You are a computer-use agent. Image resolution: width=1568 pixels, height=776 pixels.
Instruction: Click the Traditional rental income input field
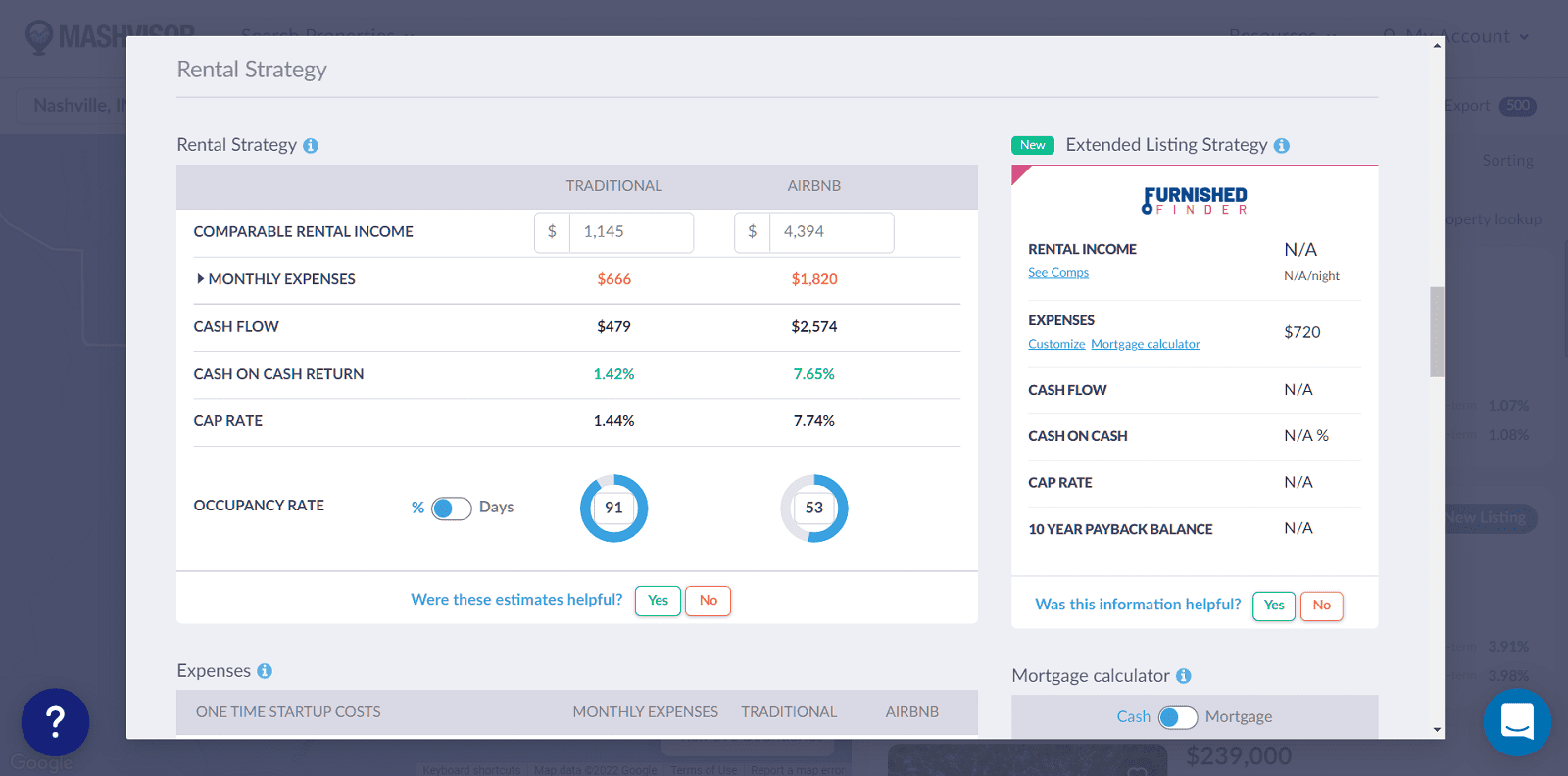[x=630, y=232]
